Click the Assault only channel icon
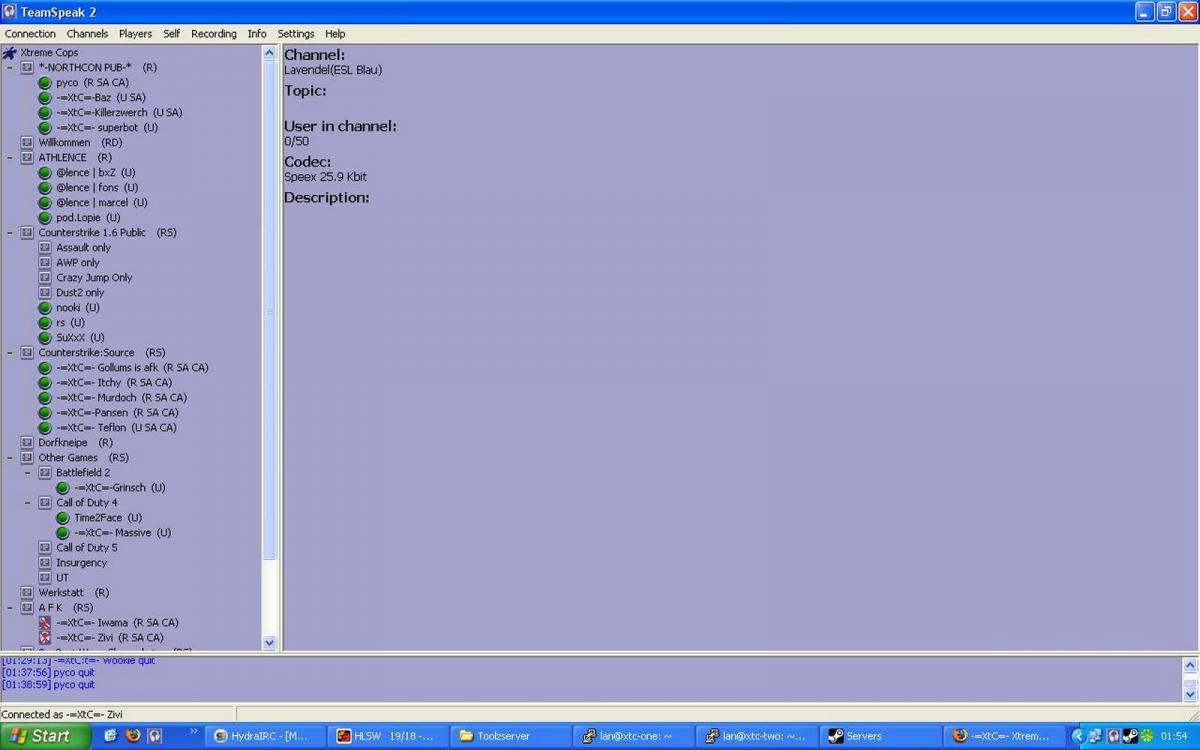Image resolution: width=1200 pixels, height=750 pixels. (45, 248)
